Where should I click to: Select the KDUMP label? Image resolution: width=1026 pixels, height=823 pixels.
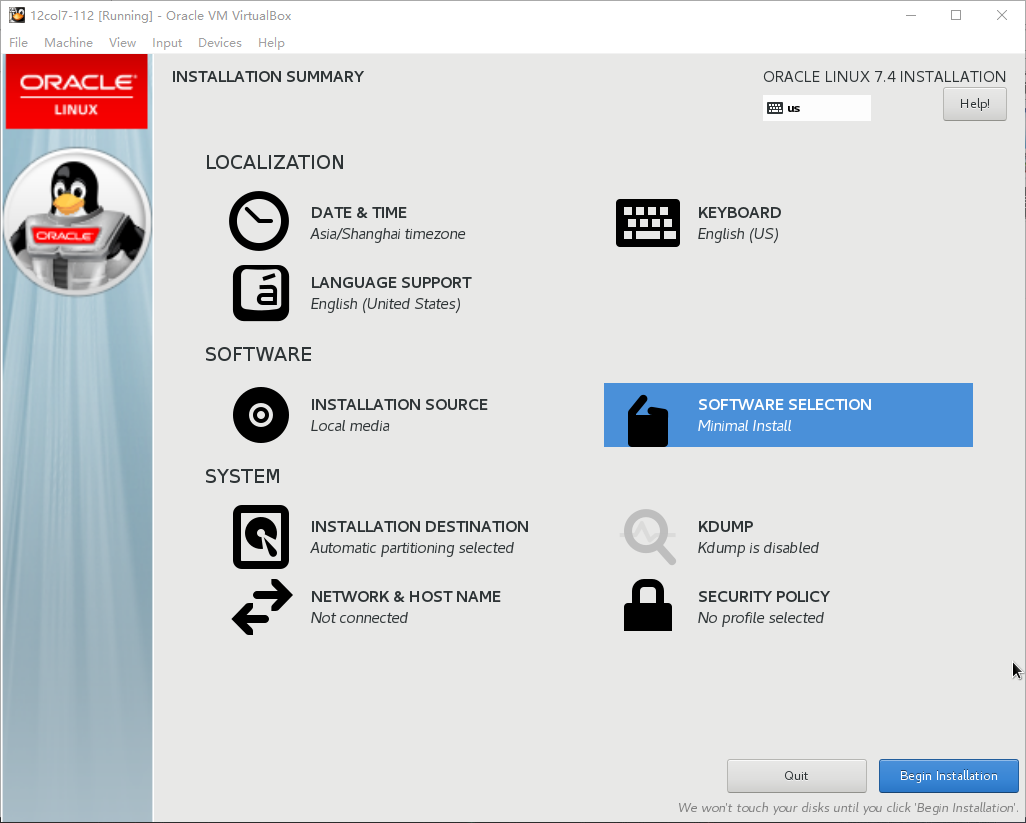(725, 527)
